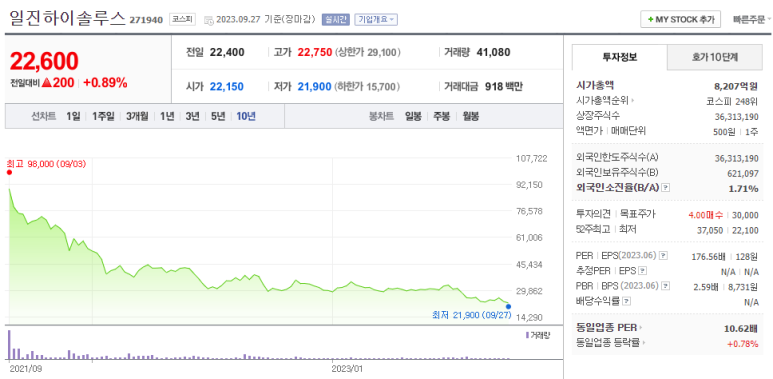Open the 시가총액순위 link
This screenshot has width=773, height=379.
pos(605,101)
